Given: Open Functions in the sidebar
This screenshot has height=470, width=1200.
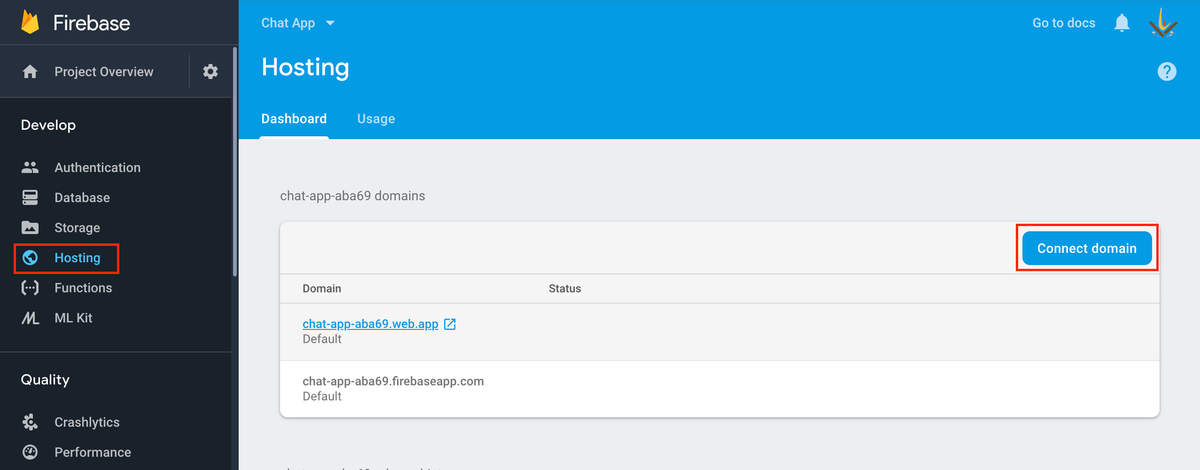Looking at the screenshot, I should pos(83,288).
